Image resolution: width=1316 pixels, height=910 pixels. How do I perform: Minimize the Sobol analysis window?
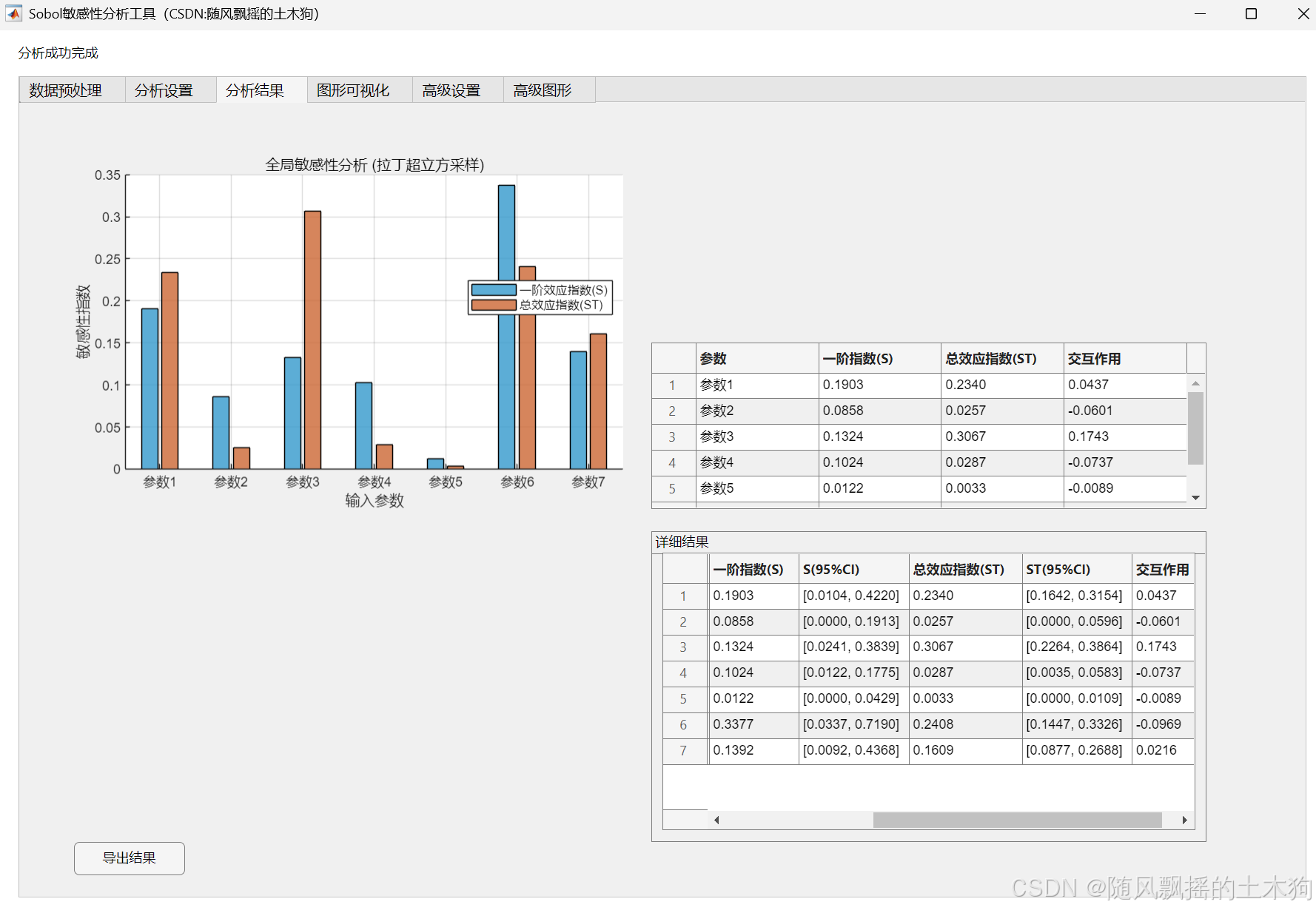(x=1200, y=14)
